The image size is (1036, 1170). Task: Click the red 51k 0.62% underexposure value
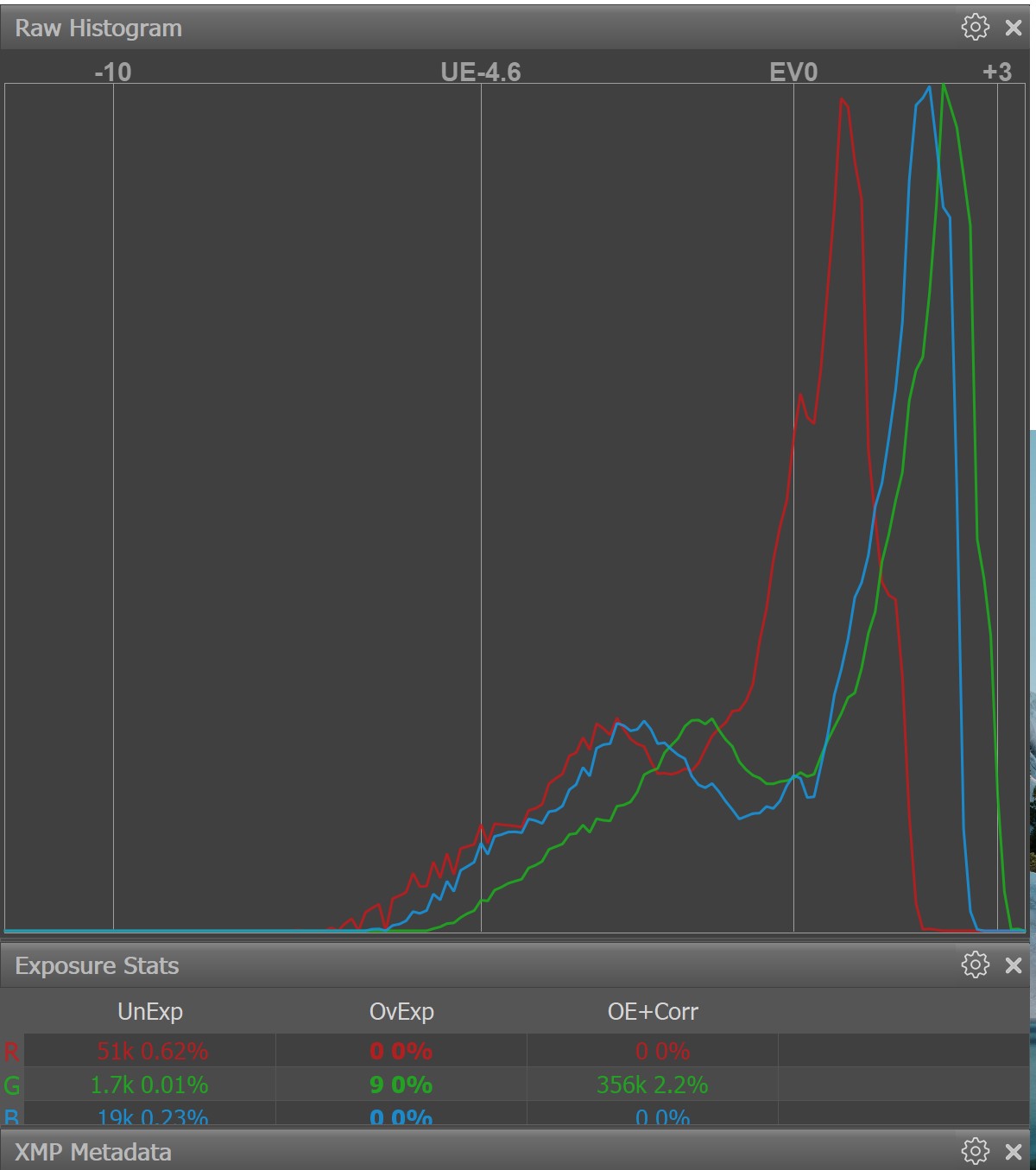click(x=152, y=1052)
